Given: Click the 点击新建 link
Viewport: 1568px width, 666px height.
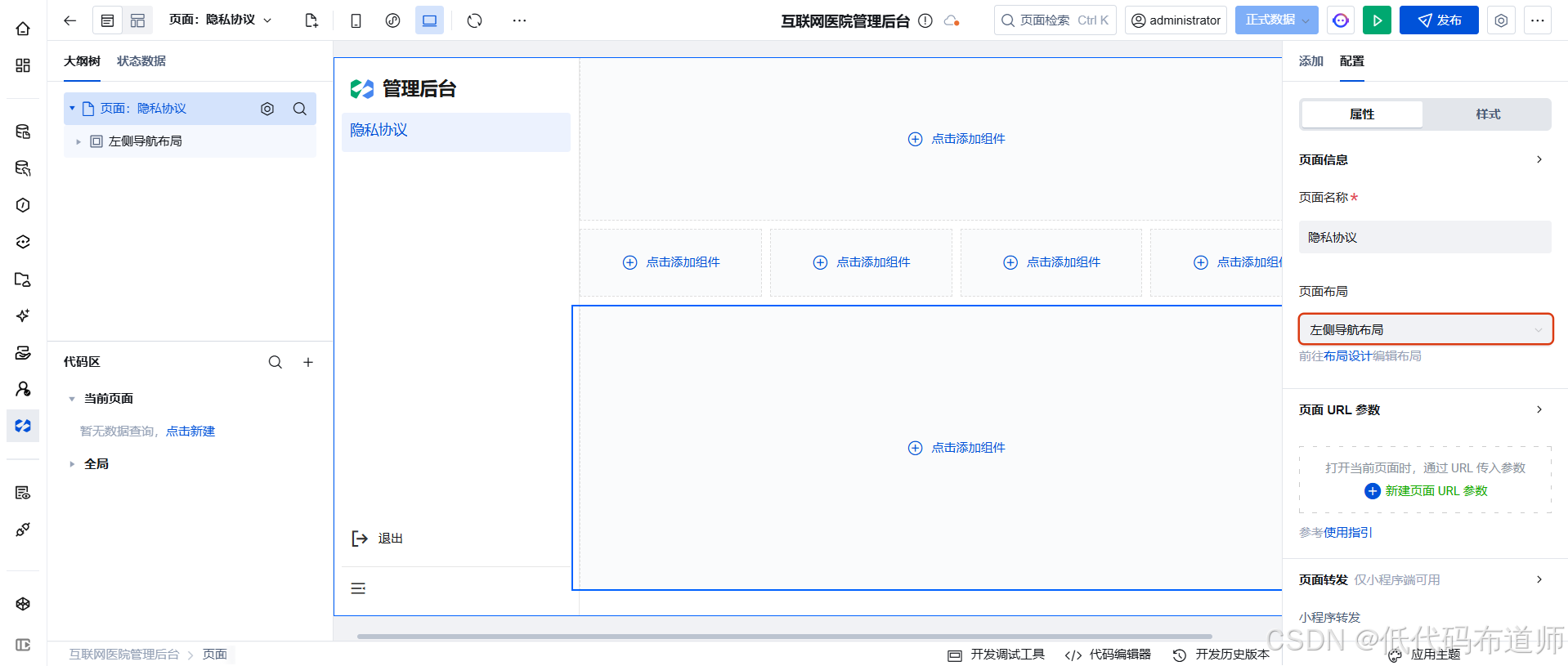Looking at the screenshot, I should 190,431.
